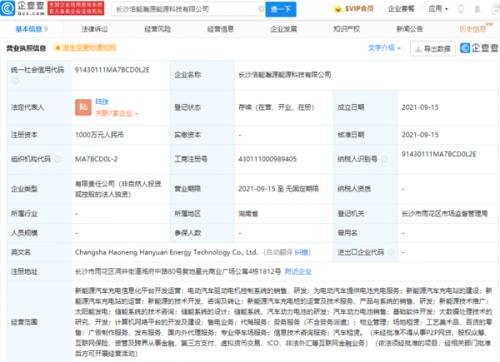The width and height of the screenshot is (500, 362).
Task: Click the legal representative's orange avatar
Action: (83, 107)
